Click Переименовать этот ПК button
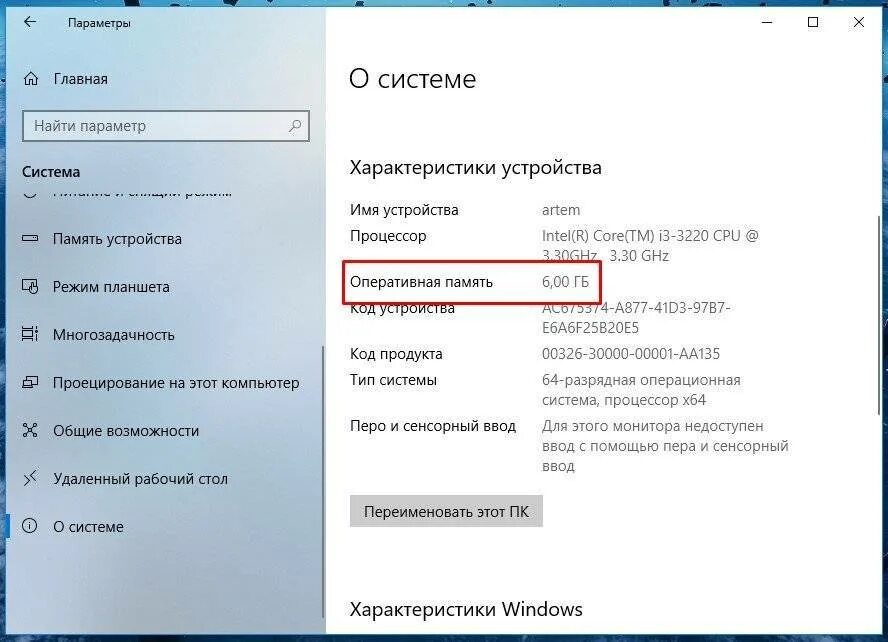This screenshot has height=642, width=888. pos(446,511)
